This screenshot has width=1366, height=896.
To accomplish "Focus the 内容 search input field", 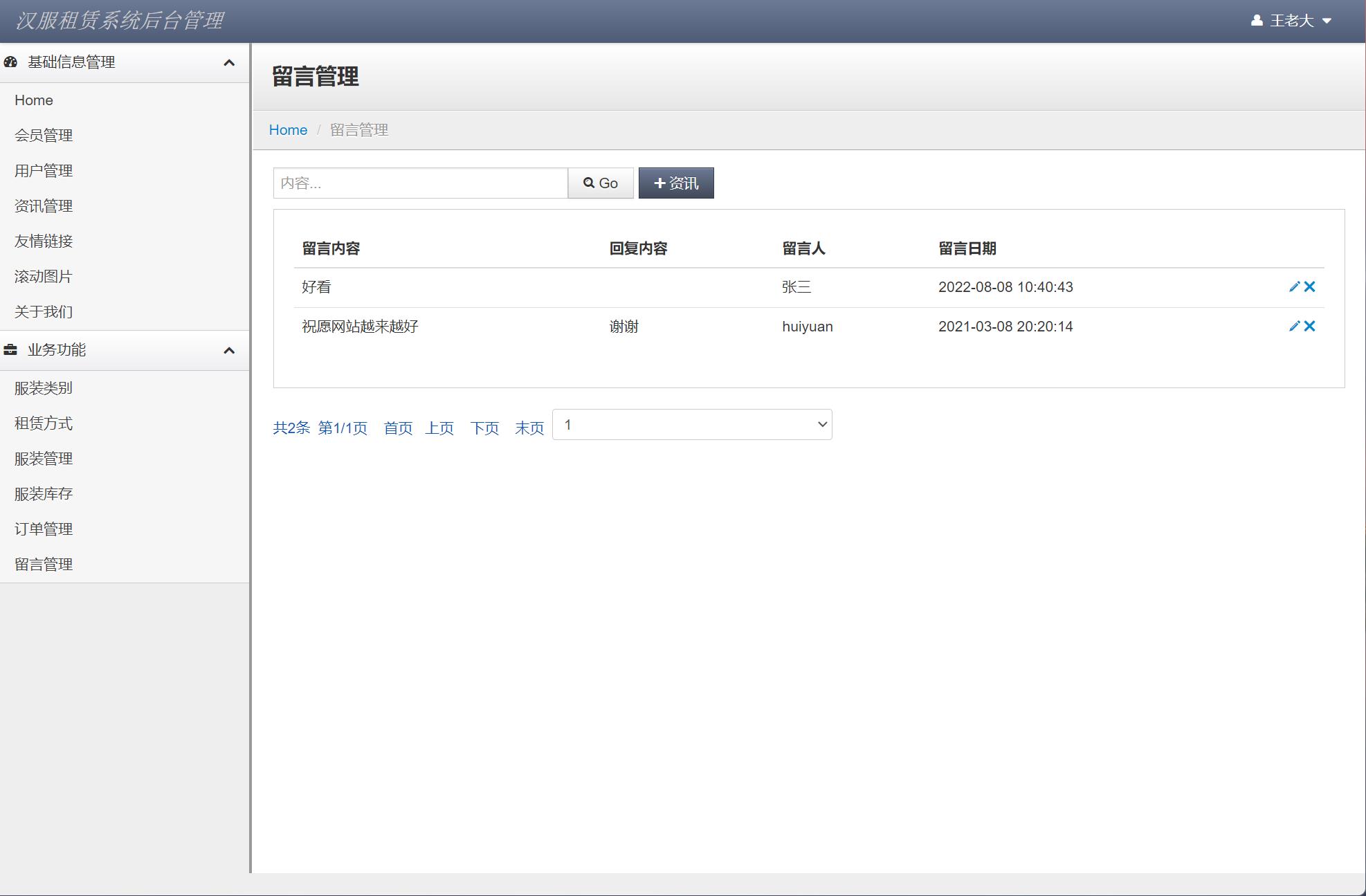I will (420, 183).
